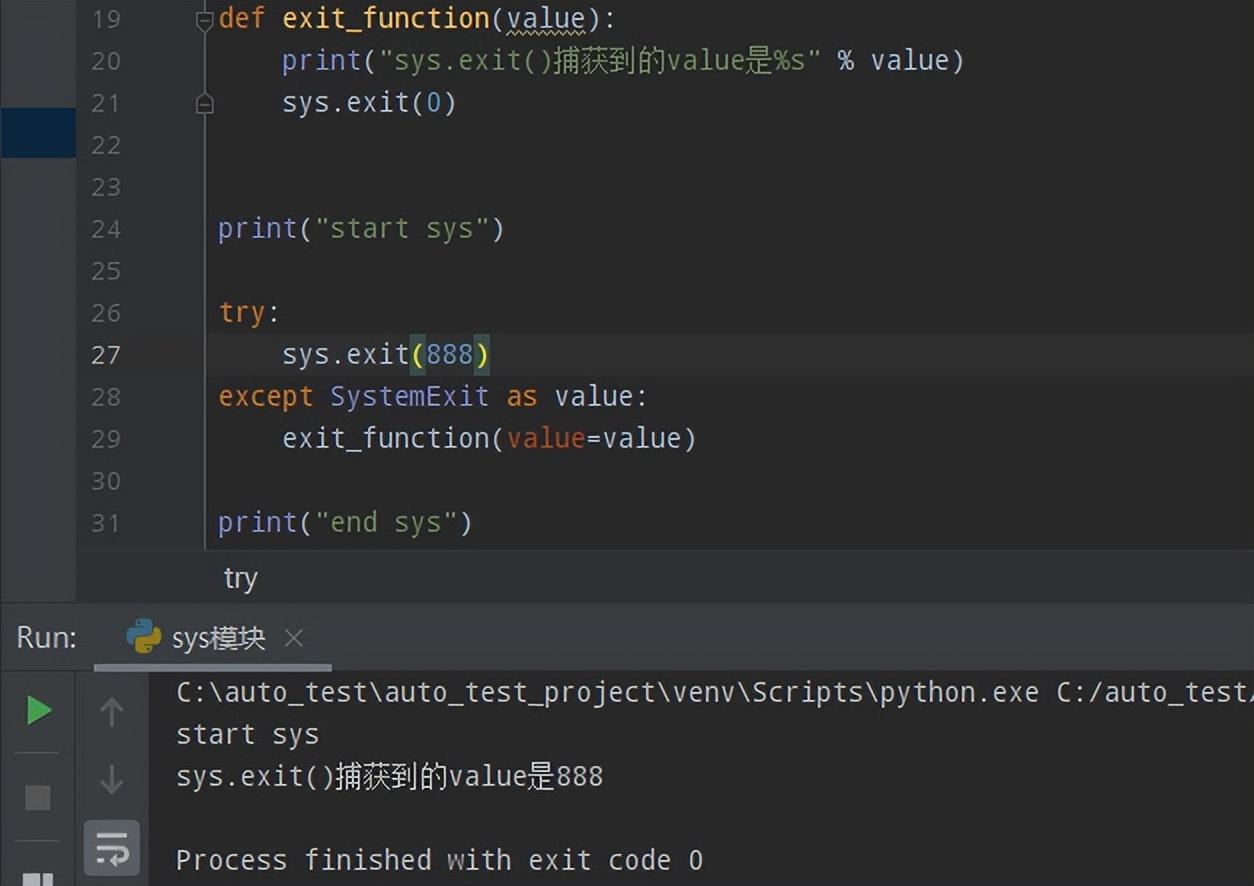Rerun the program with the green run arrow
Viewport: 1254px width, 886px height.
[x=38, y=710]
